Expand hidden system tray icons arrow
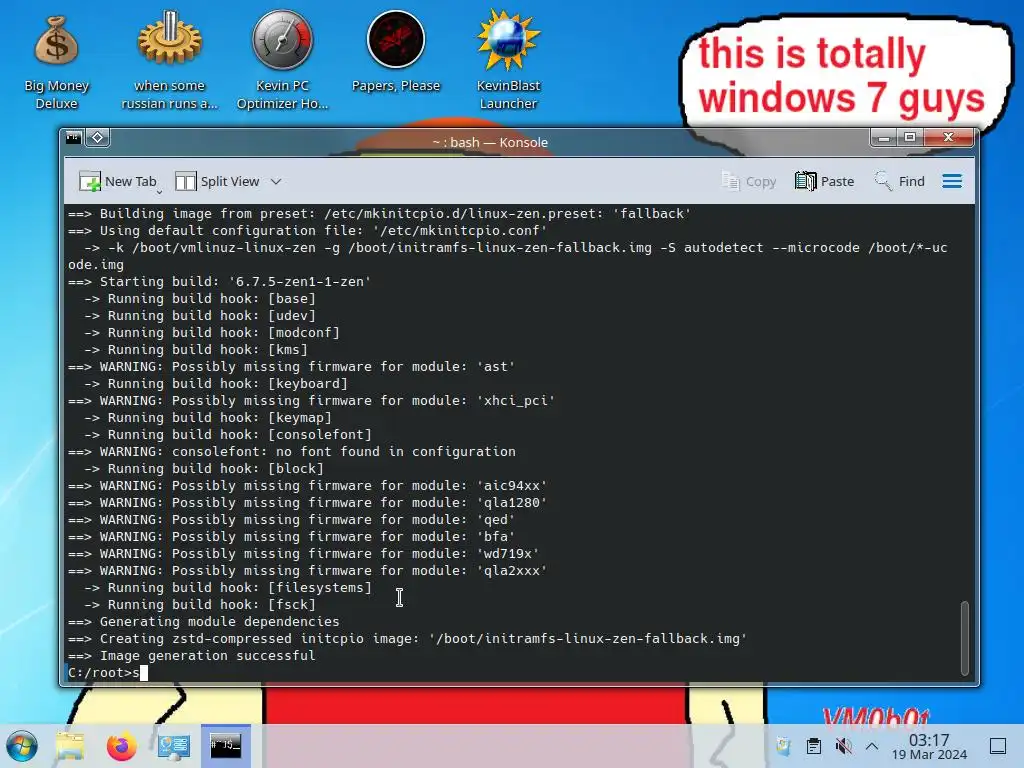 click(872, 746)
